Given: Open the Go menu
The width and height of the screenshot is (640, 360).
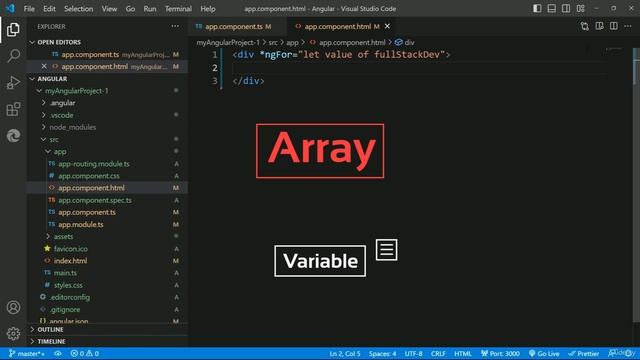Looking at the screenshot, I should click(x=130, y=9).
